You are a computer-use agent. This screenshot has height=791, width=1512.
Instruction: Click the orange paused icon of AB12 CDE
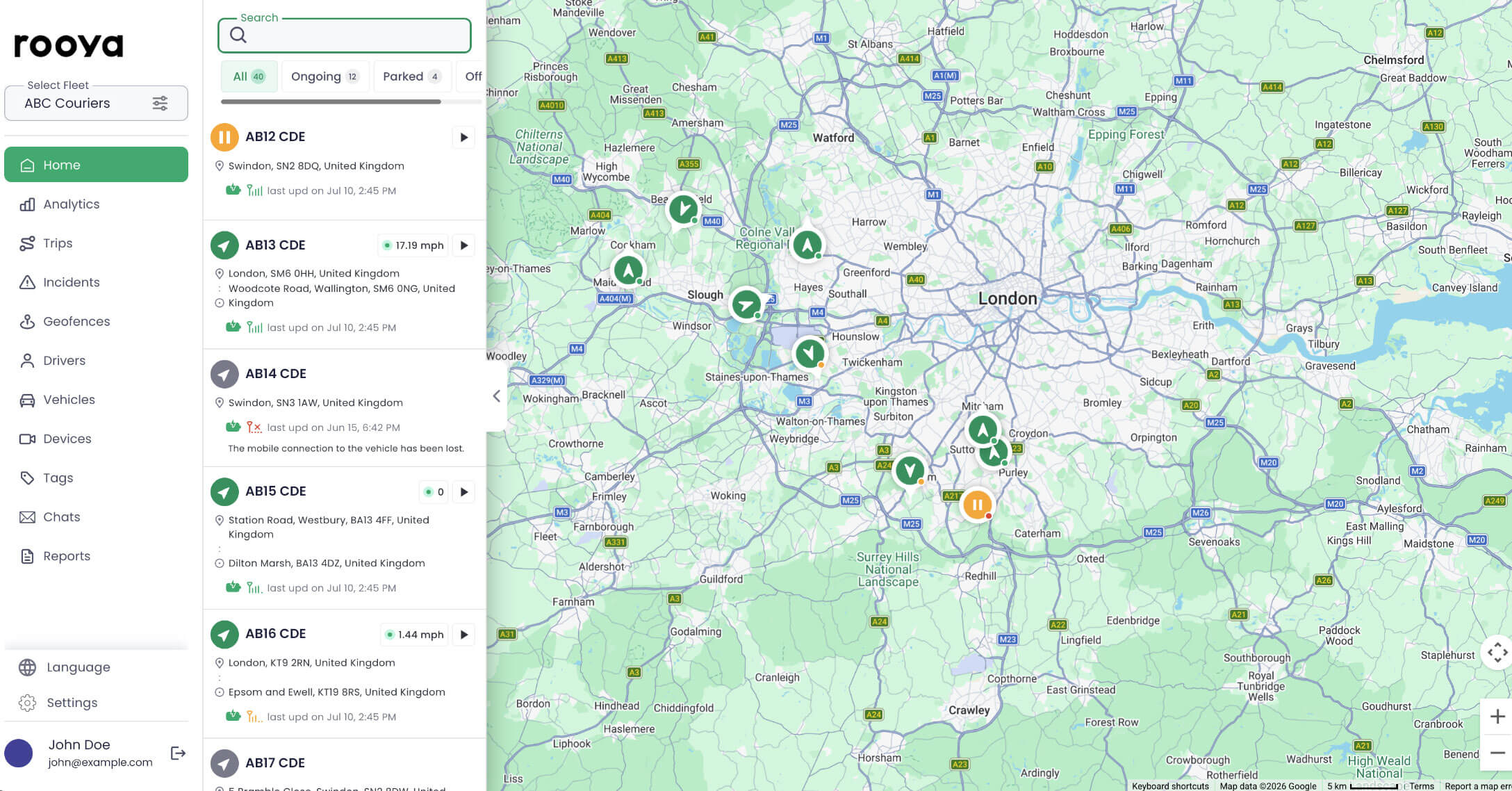coord(224,137)
